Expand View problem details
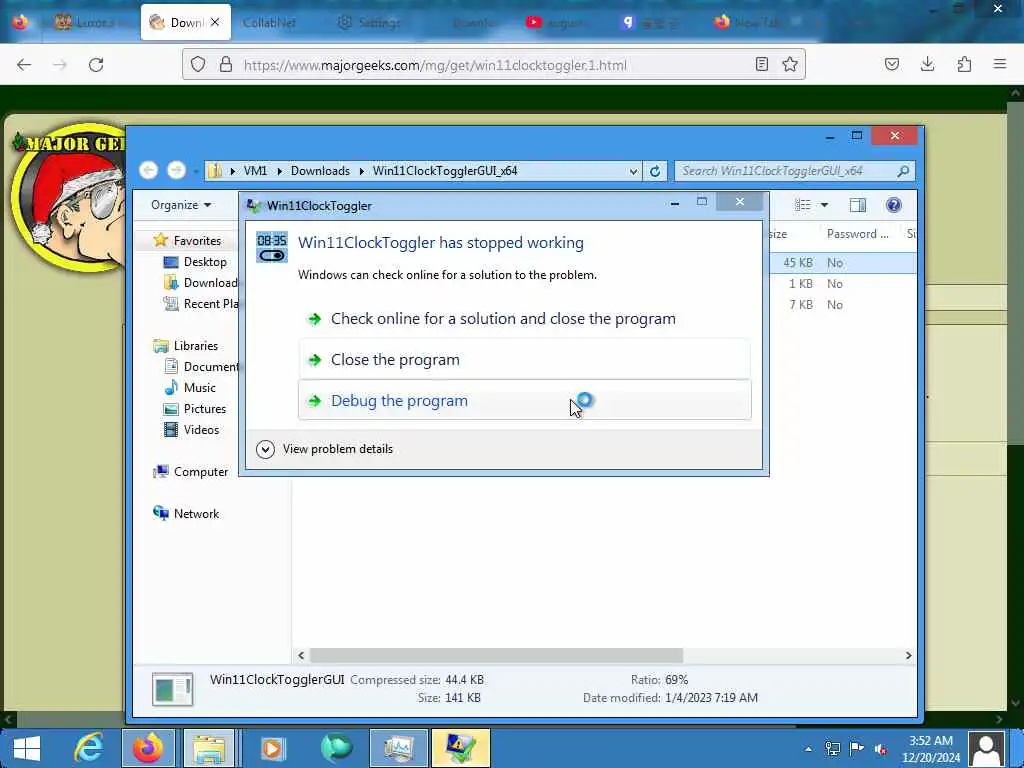Image resolution: width=1024 pixels, height=768 pixels. click(x=325, y=449)
